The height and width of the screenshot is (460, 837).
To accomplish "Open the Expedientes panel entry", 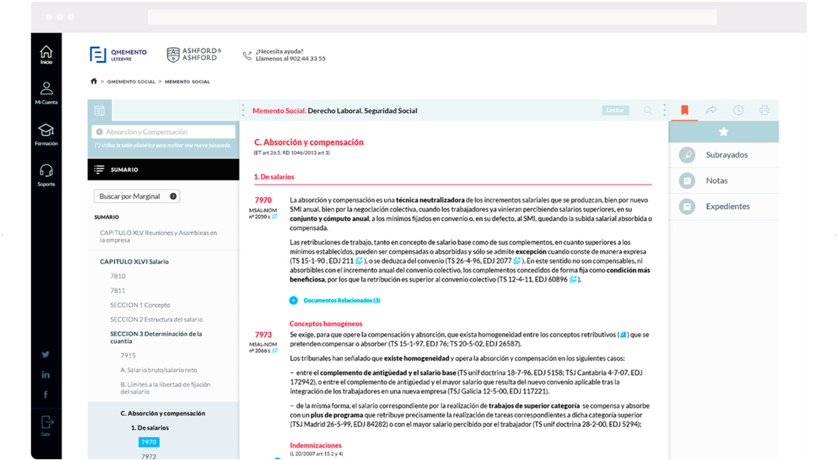I will pos(724,206).
